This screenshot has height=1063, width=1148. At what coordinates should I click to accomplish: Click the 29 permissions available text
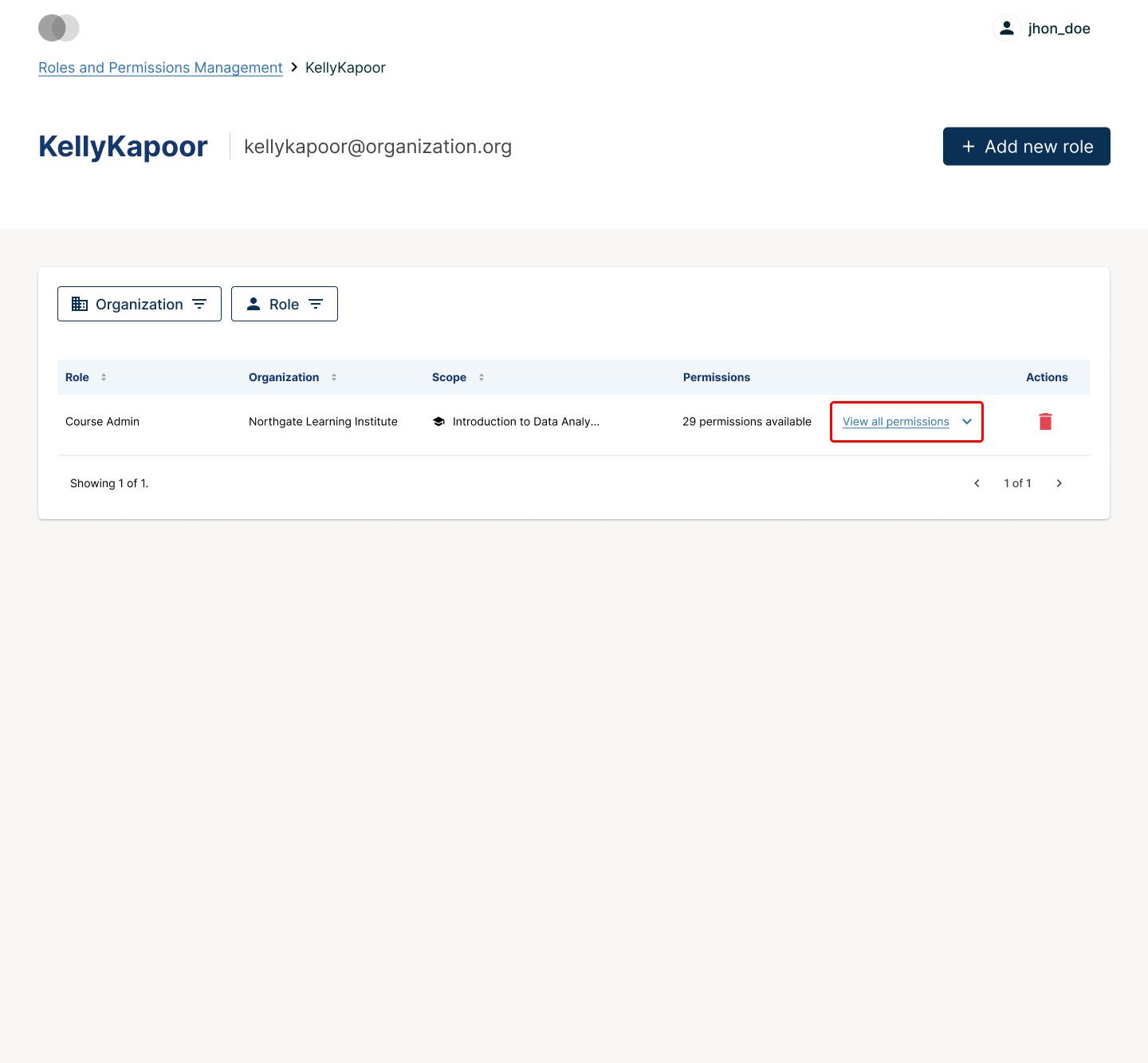click(747, 422)
